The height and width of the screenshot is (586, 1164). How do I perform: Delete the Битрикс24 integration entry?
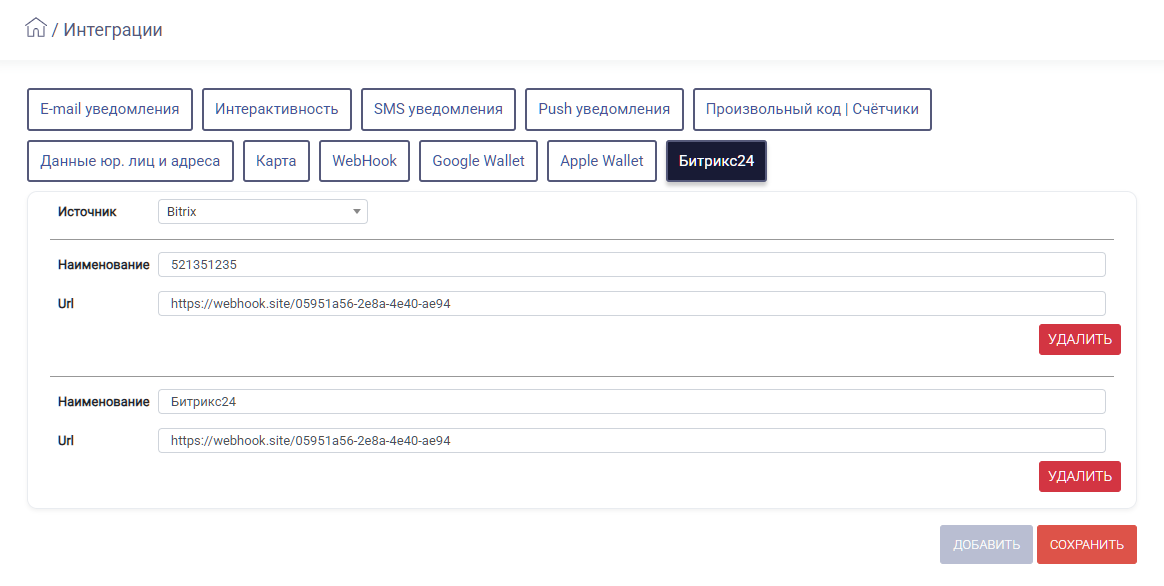coord(1079,476)
